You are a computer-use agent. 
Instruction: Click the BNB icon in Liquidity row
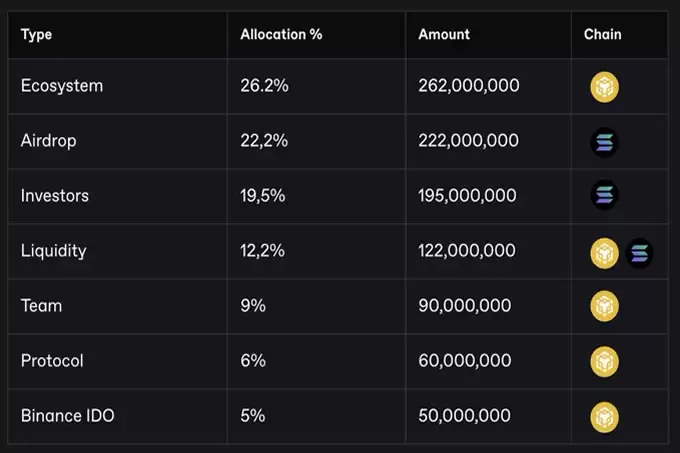(x=605, y=253)
